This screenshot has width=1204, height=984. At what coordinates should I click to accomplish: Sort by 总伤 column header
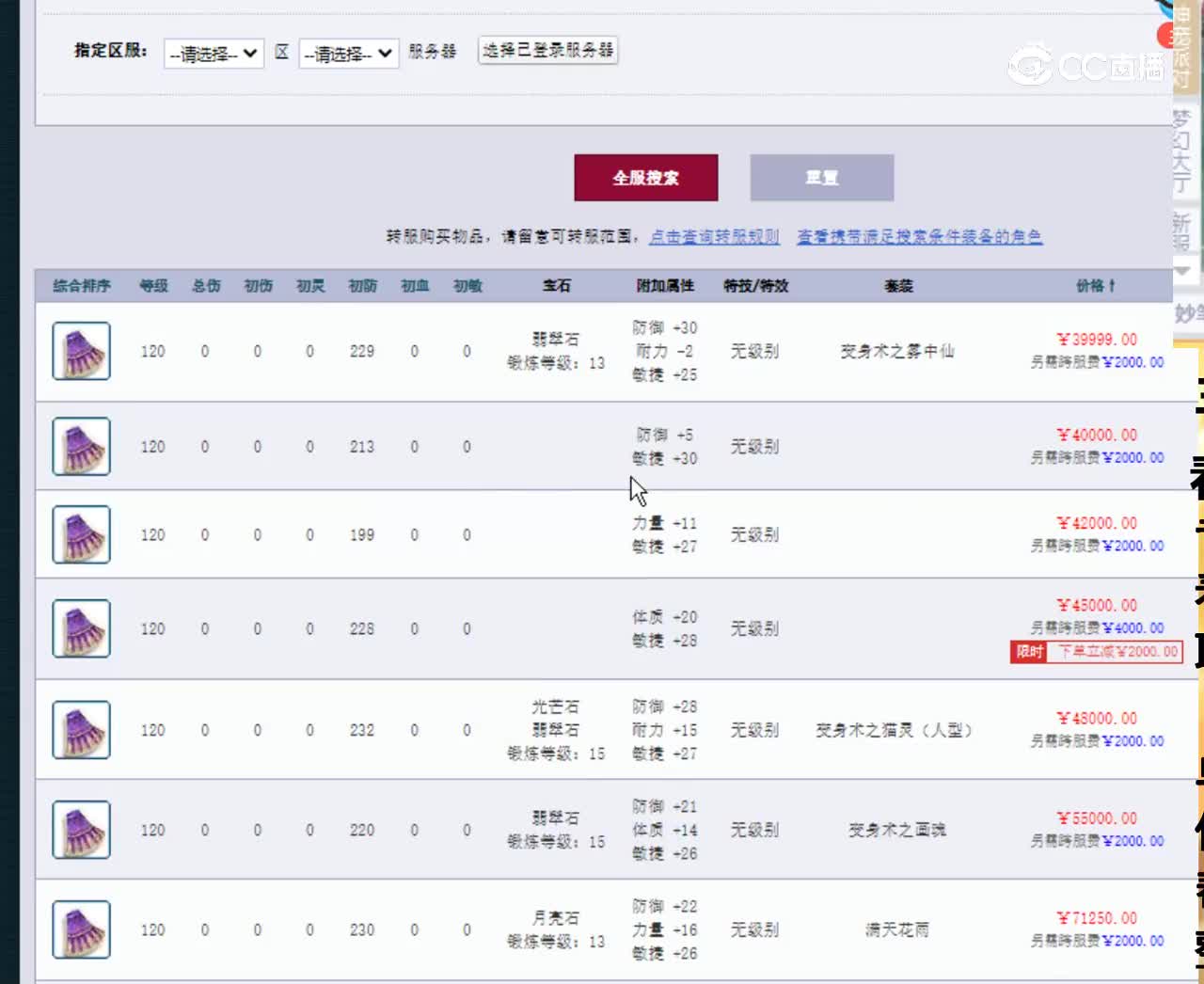(x=206, y=286)
